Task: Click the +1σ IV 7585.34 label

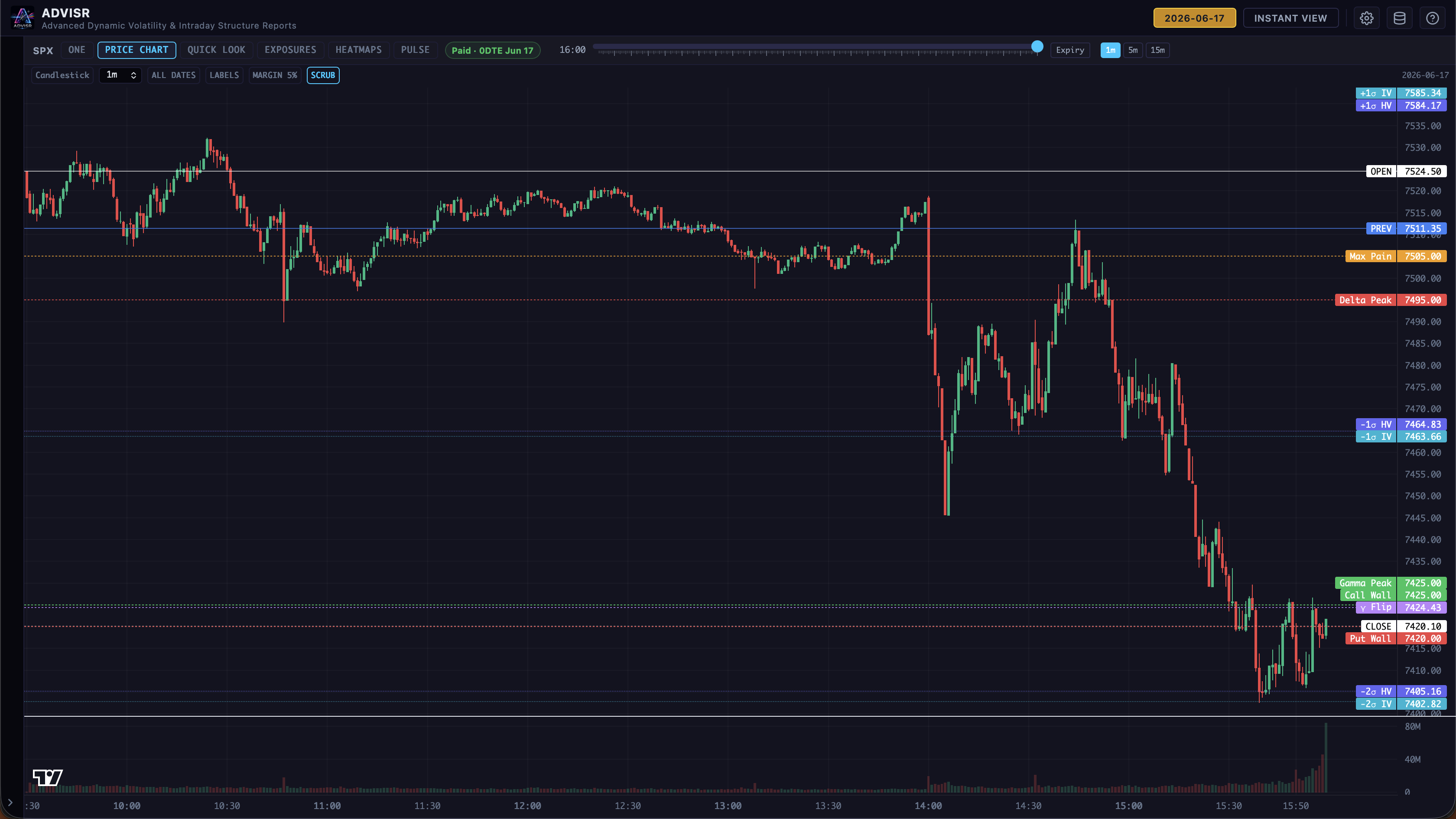Action: click(1401, 93)
